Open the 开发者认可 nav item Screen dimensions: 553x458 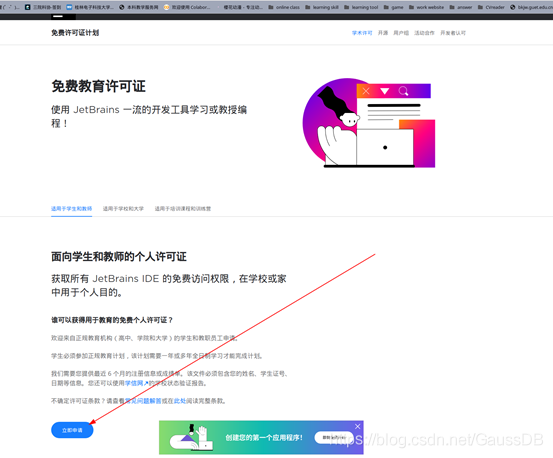(453, 33)
